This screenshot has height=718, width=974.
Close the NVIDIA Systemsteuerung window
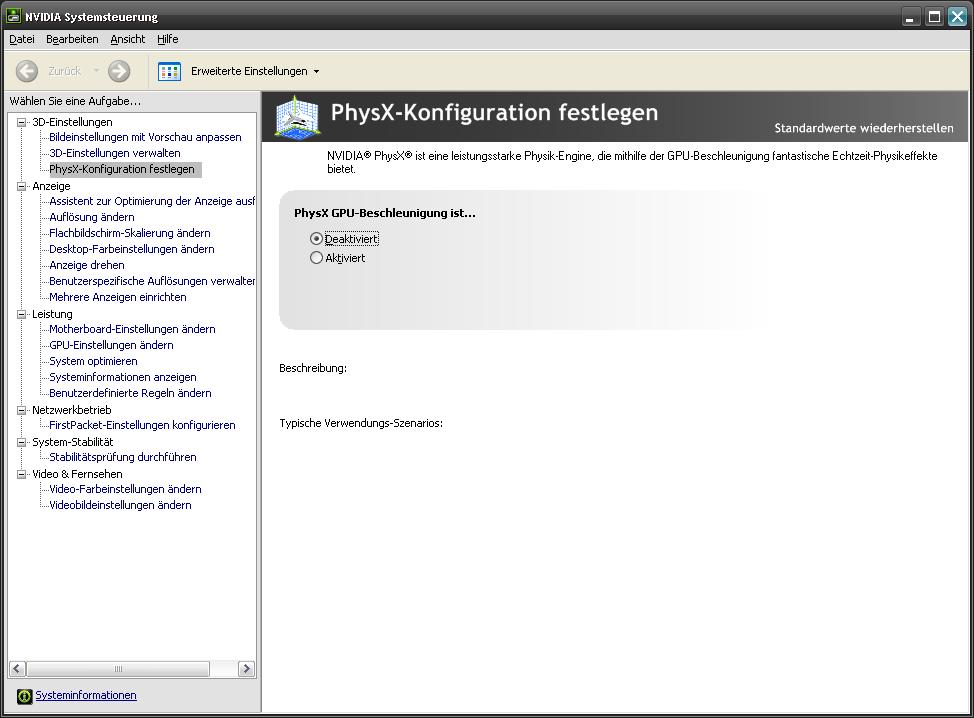[957, 17]
